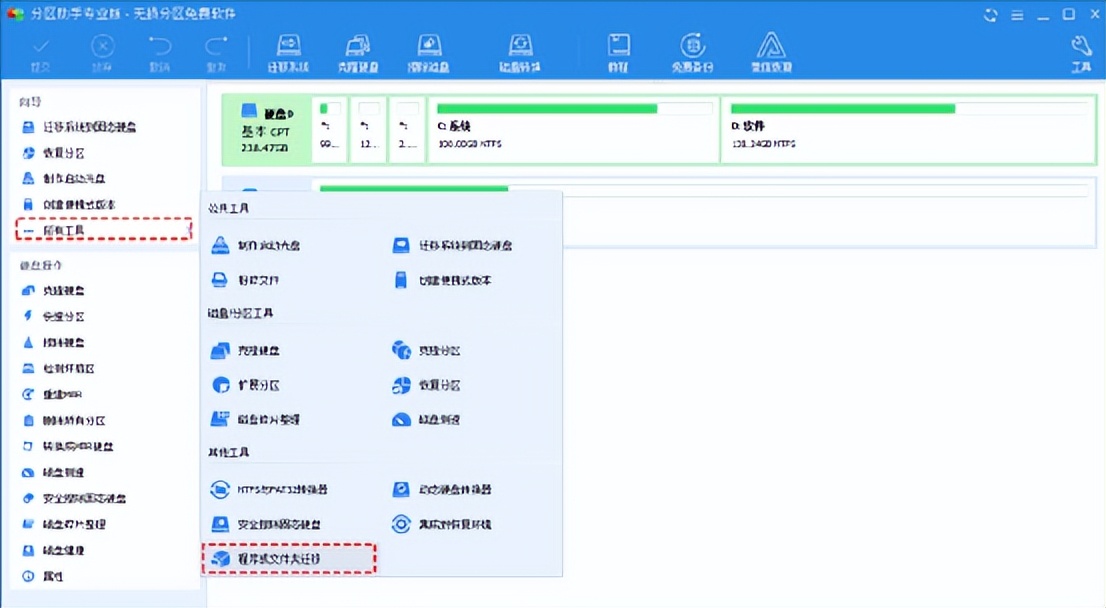Open the Disk Converter from the top toolbar
Screen dimensions: 1106x608
click(x=519, y=51)
